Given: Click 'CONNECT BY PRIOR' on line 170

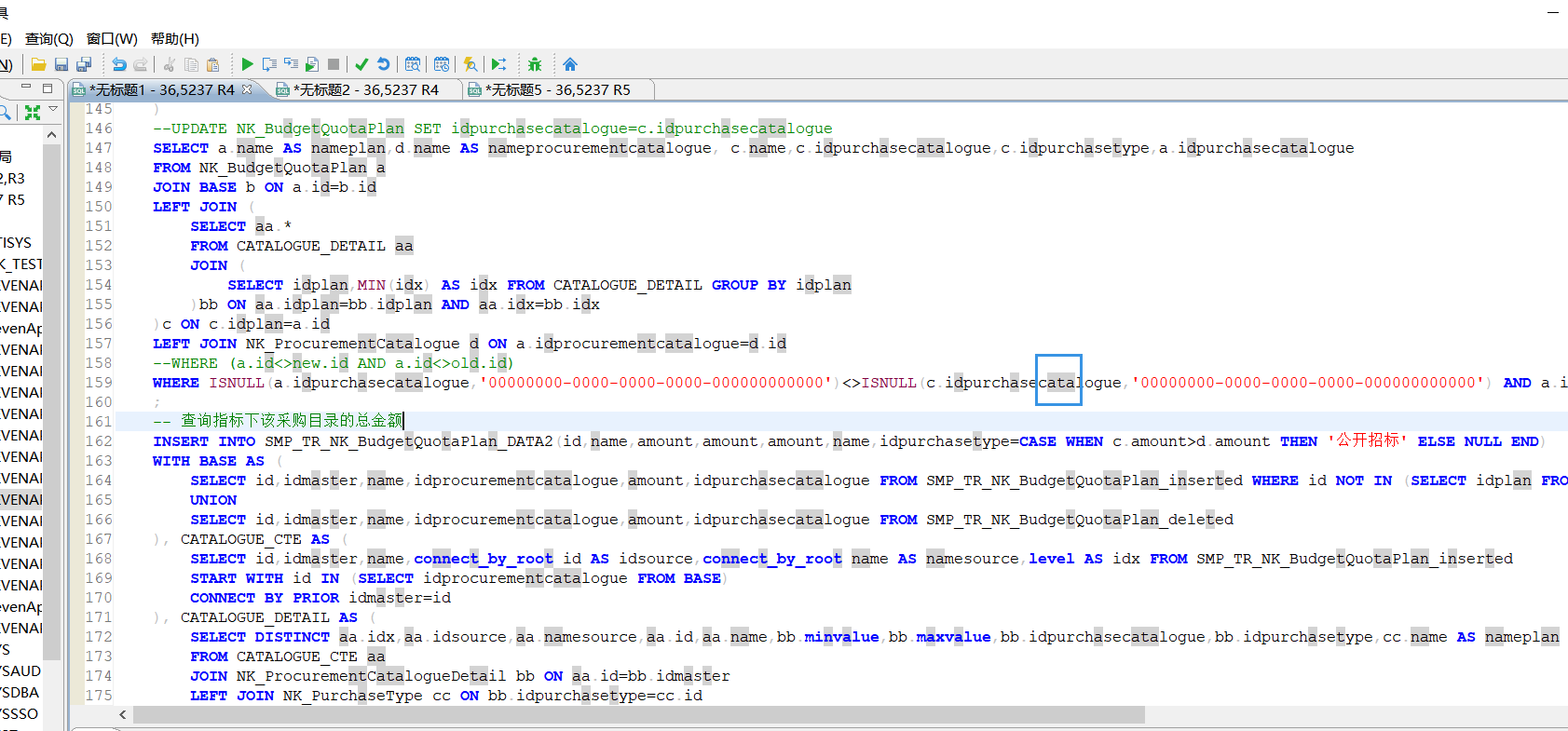Looking at the screenshot, I should (265, 598).
